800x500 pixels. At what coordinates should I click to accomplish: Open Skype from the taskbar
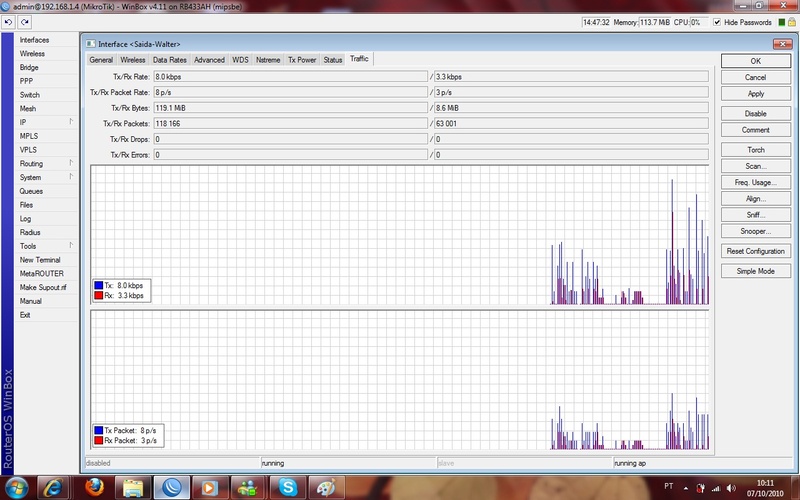click(x=287, y=487)
